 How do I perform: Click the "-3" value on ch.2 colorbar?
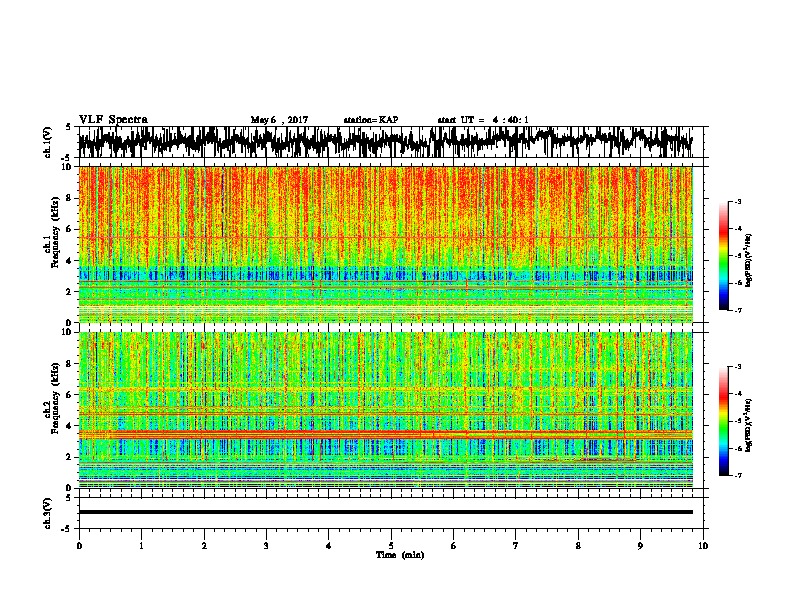click(x=738, y=367)
